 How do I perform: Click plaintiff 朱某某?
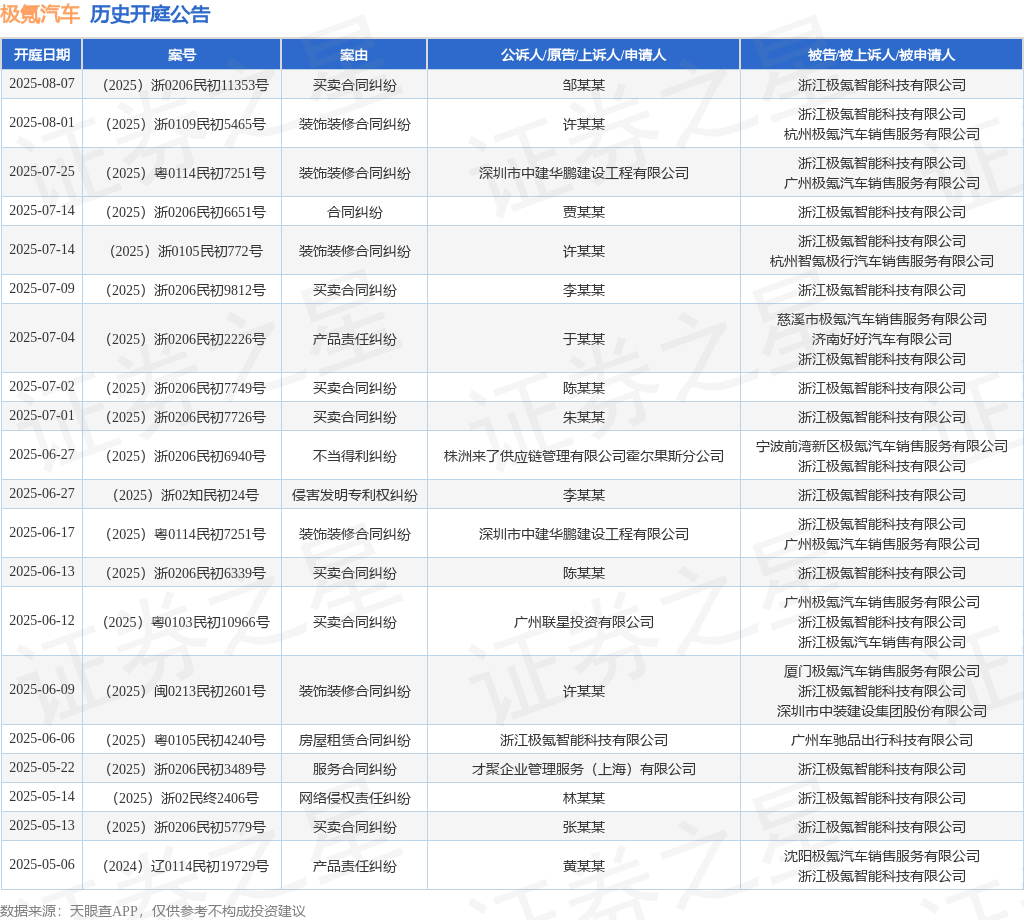tap(584, 417)
